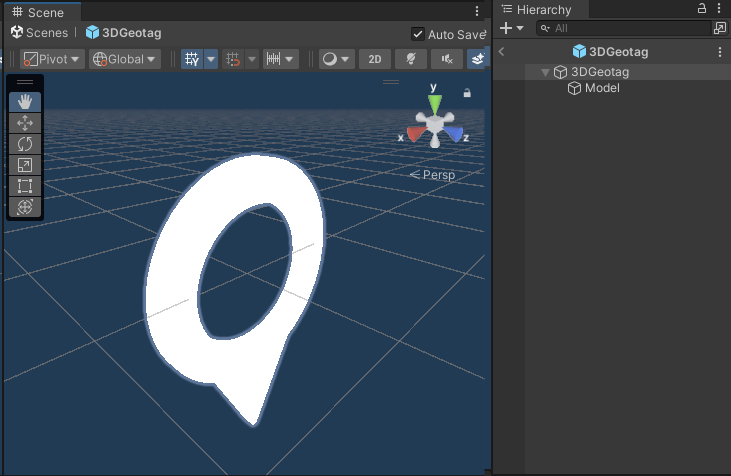Toggle scene audio mute button
731x476 pixels.
click(x=447, y=59)
